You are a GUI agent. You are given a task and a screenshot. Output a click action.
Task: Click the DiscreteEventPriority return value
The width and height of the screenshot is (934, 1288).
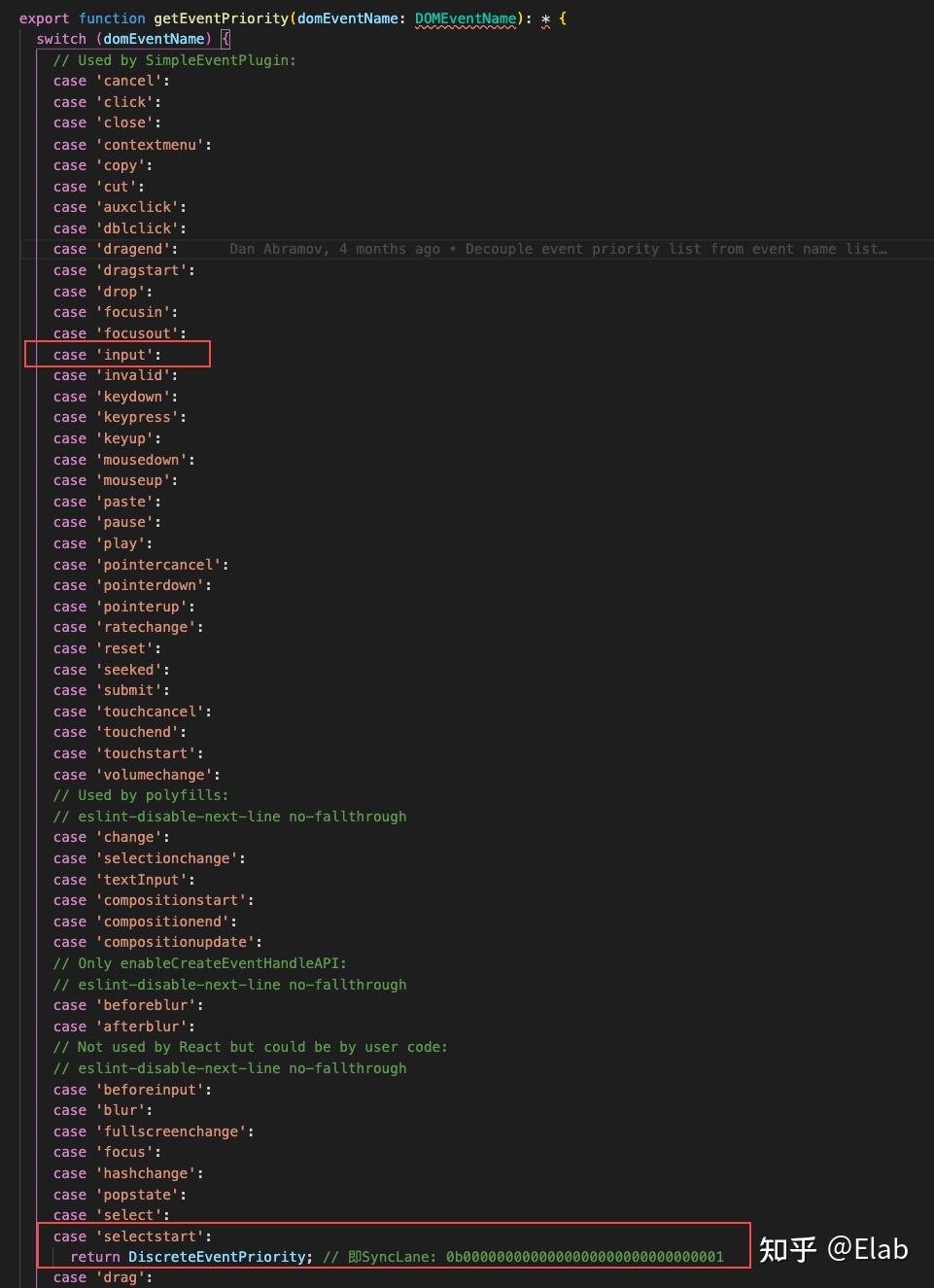[x=218, y=1257]
